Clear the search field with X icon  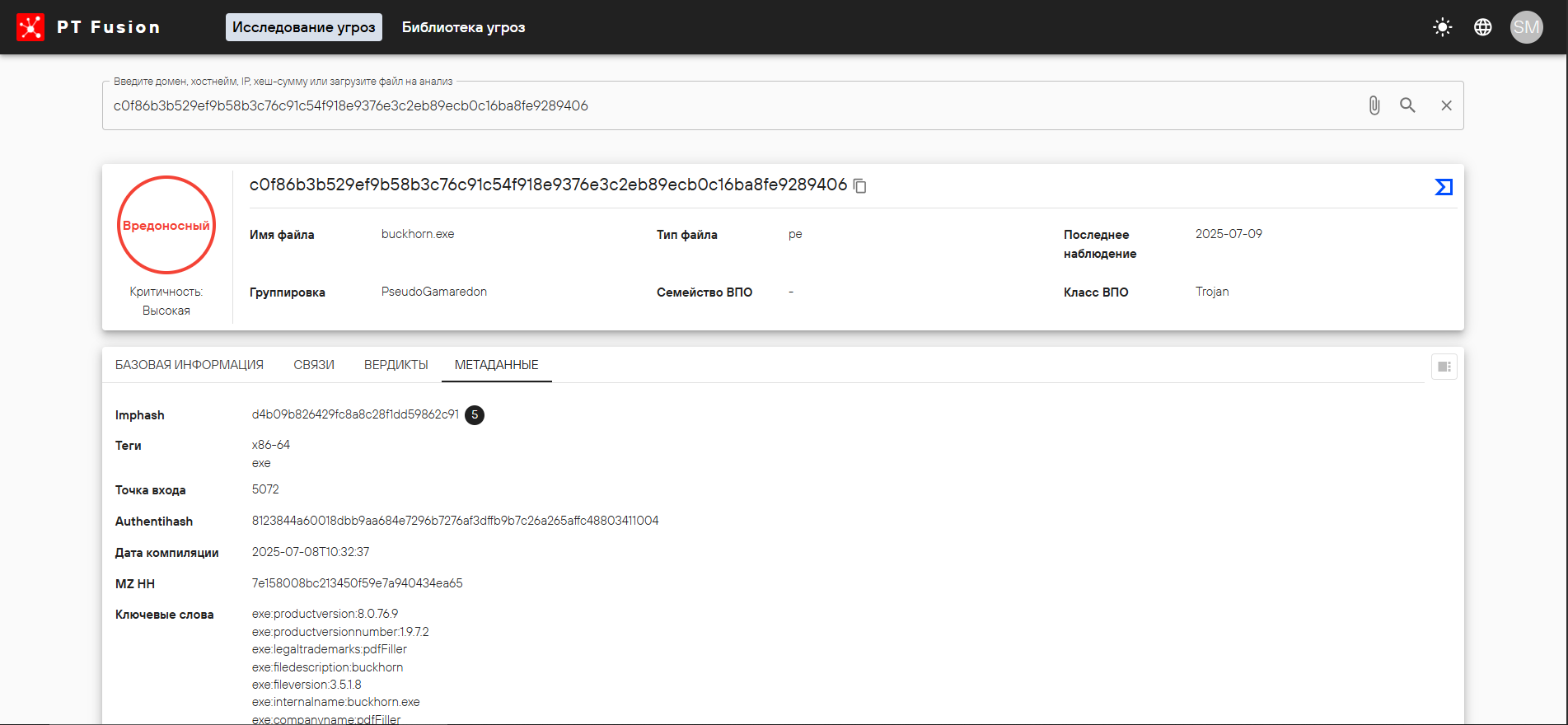[x=1446, y=105]
